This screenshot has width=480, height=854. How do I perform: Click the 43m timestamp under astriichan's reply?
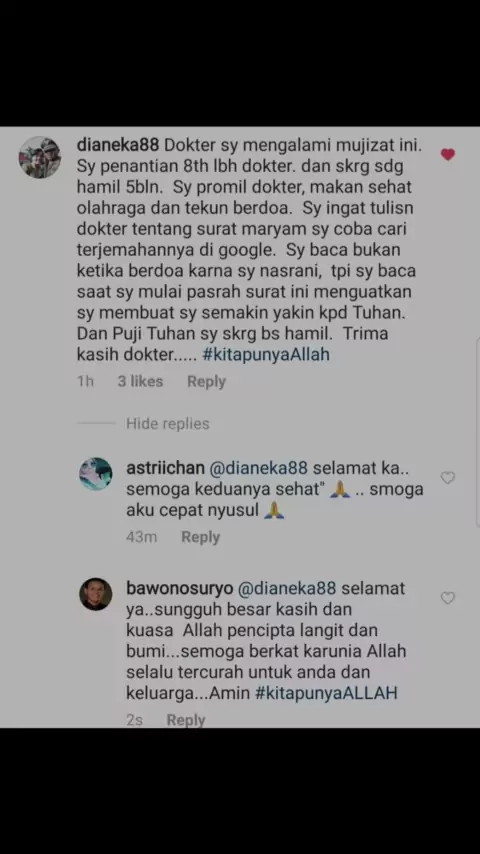point(142,537)
